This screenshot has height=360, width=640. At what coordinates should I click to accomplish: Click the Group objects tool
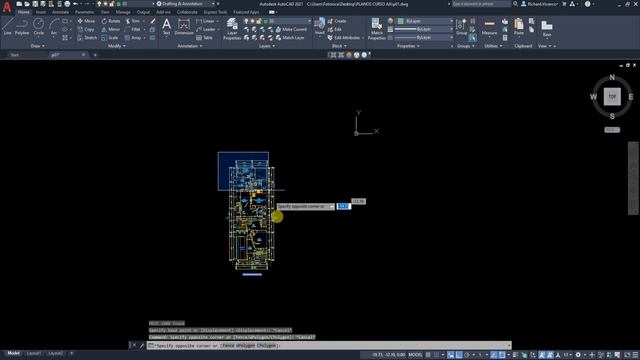(462, 27)
